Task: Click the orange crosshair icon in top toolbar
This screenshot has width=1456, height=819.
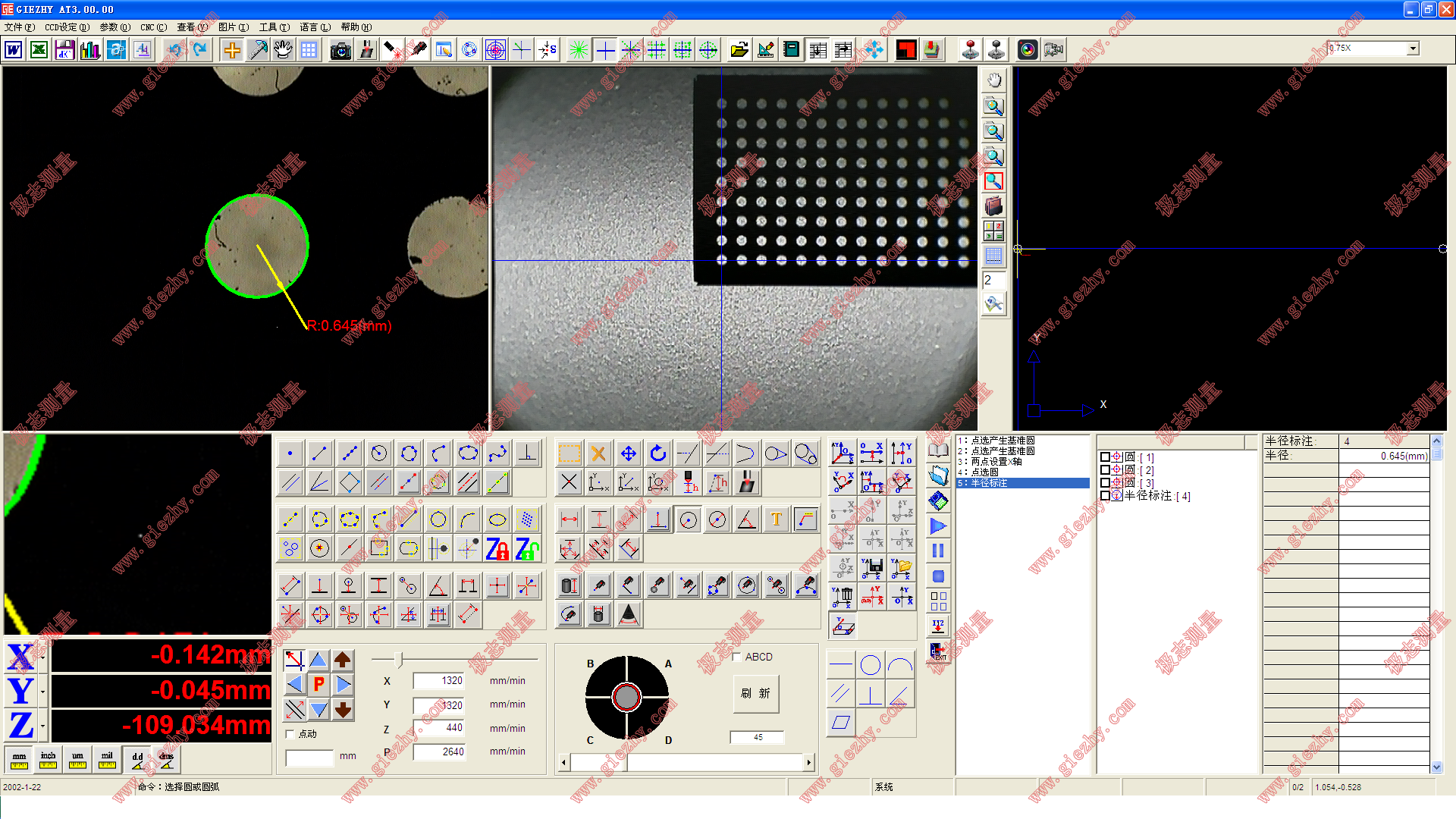Action: pyautogui.click(x=232, y=50)
